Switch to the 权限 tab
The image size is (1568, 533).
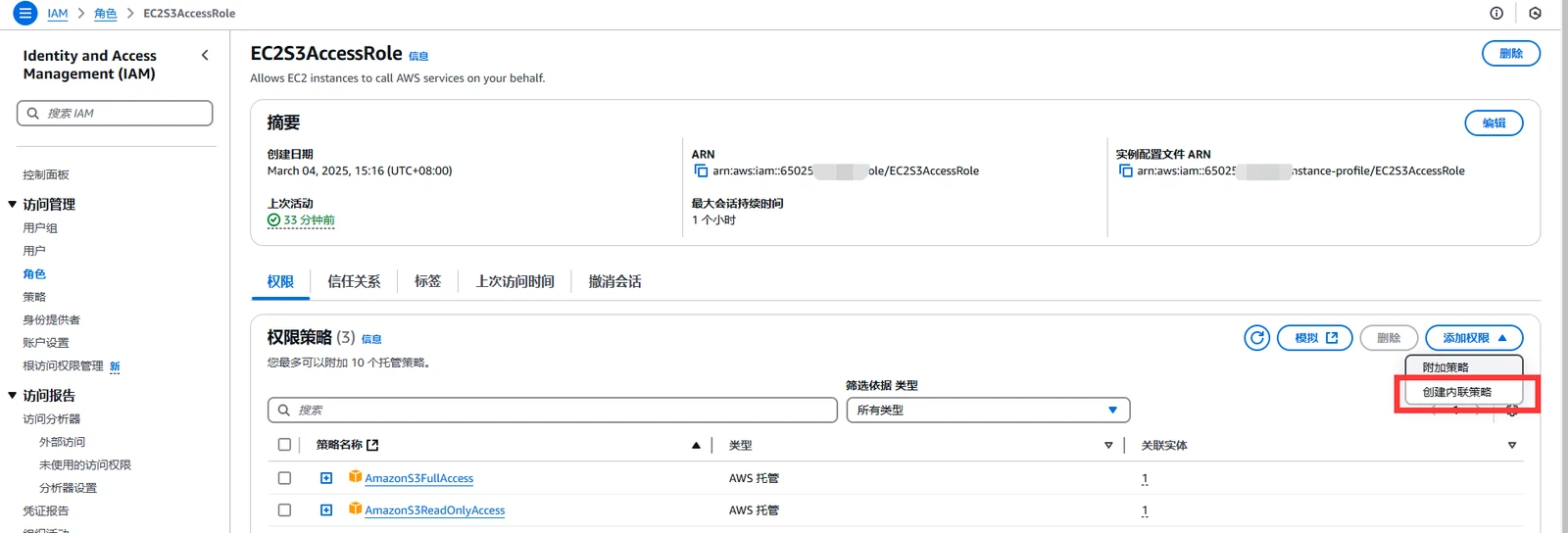[280, 281]
